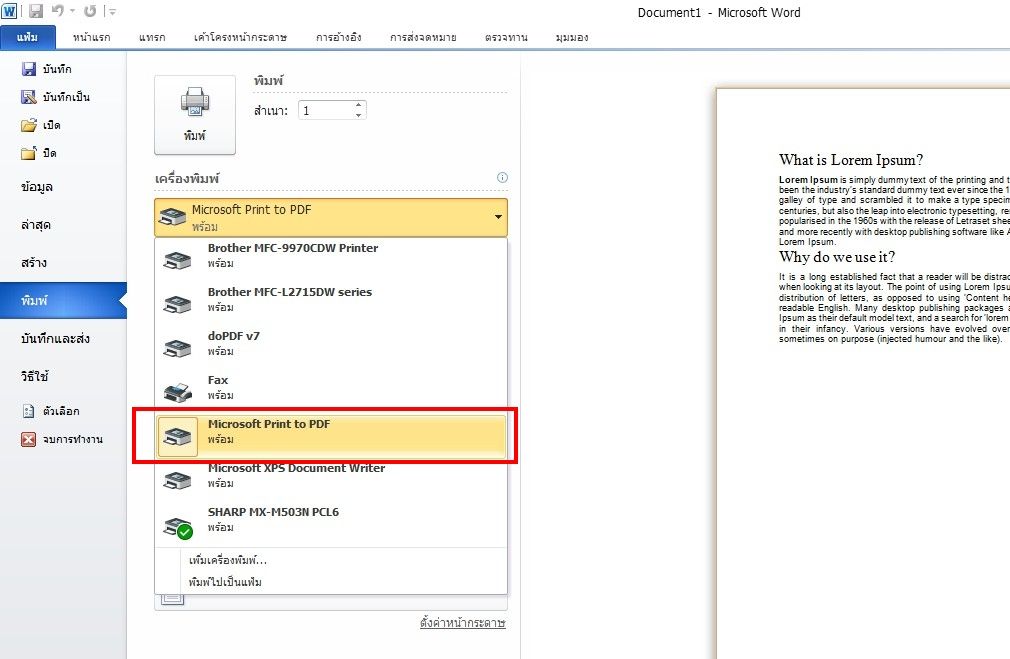Click the copies number input field
Image resolution: width=1010 pixels, height=659 pixels.
pyautogui.click(x=326, y=110)
